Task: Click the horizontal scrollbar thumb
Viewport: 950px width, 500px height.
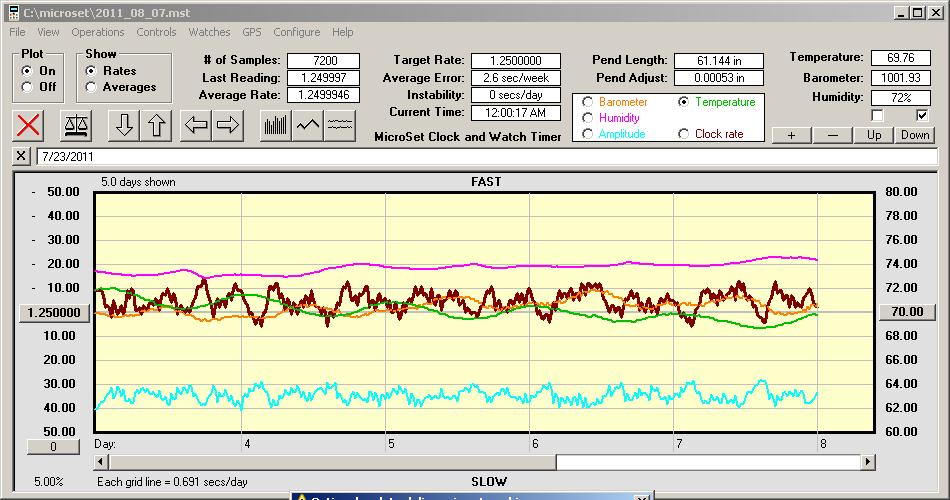Action: click(x=332, y=462)
